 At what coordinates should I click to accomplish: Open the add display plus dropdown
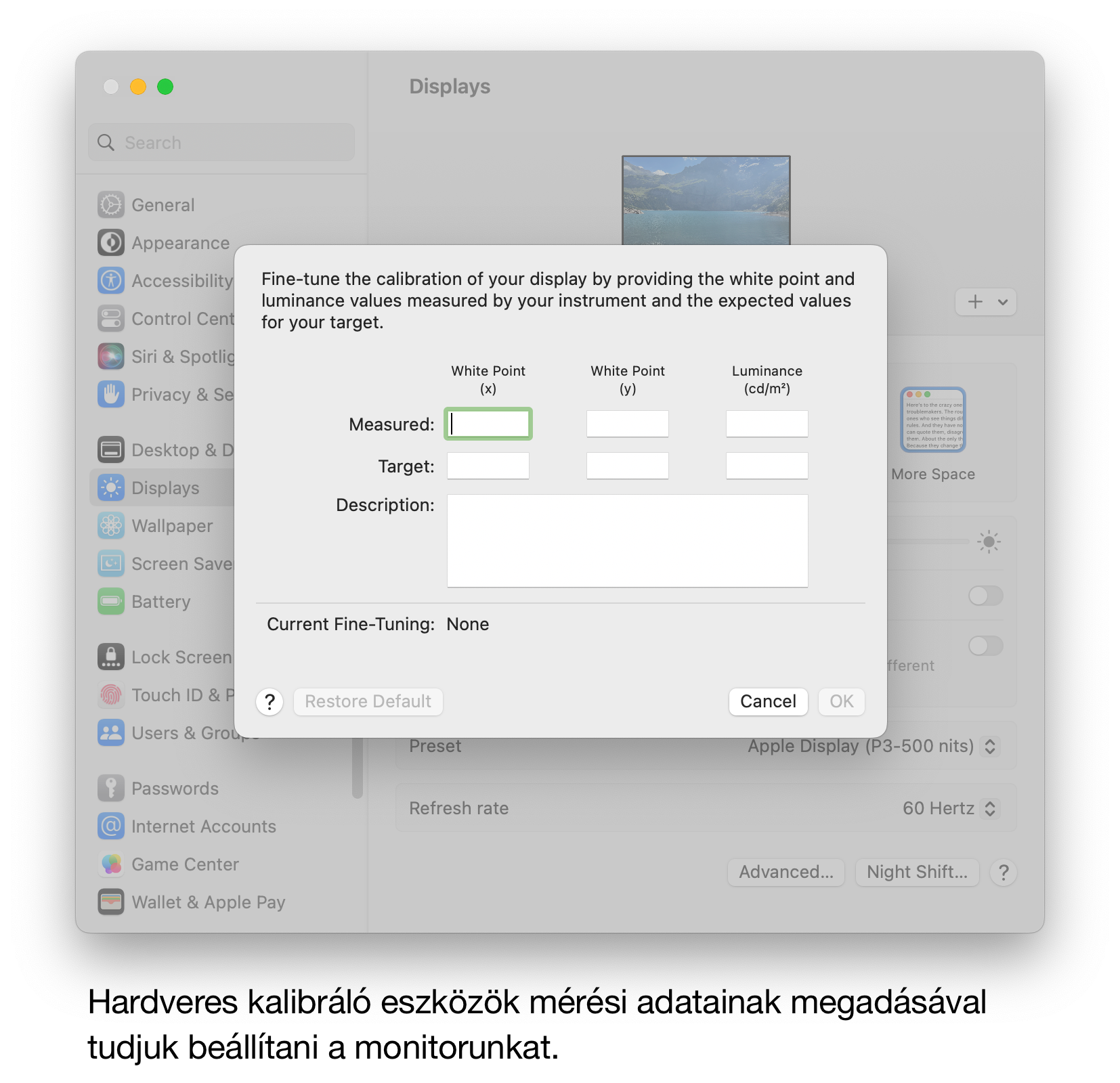coord(986,302)
